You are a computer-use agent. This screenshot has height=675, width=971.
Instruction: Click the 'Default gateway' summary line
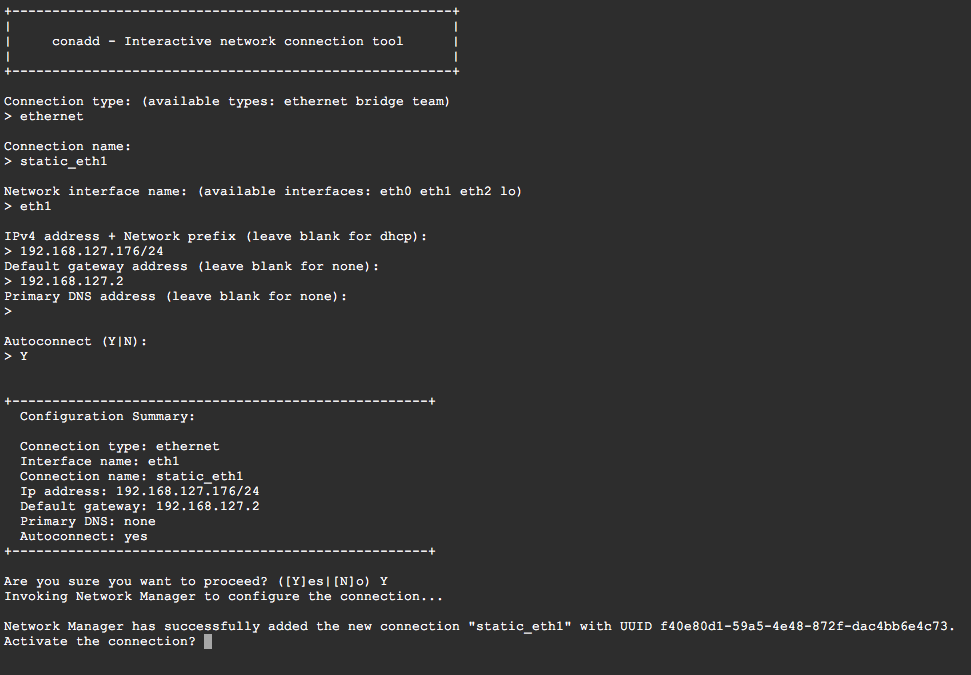[139, 507]
